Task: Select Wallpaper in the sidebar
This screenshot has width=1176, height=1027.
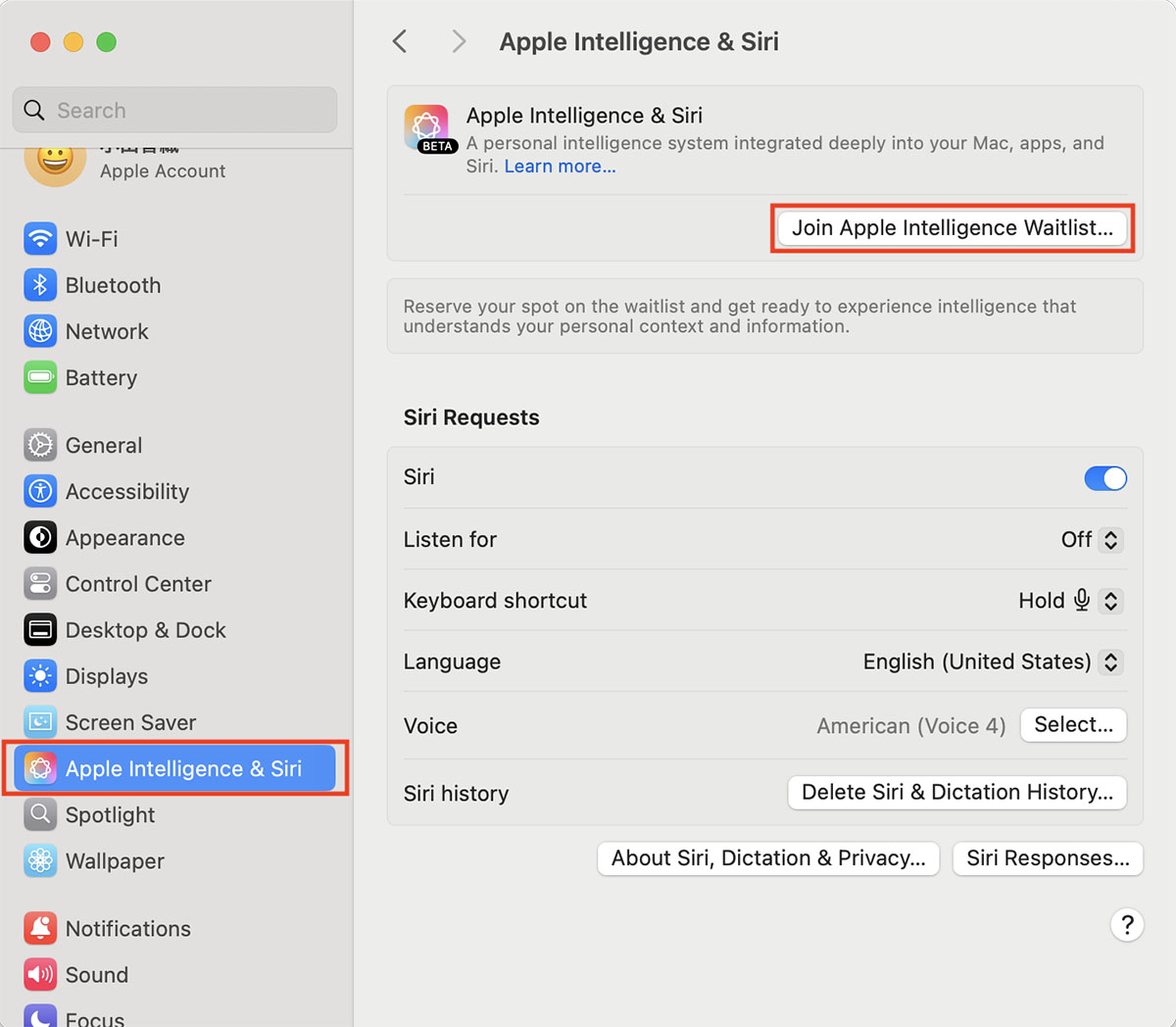Action: [x=176, y=860]
